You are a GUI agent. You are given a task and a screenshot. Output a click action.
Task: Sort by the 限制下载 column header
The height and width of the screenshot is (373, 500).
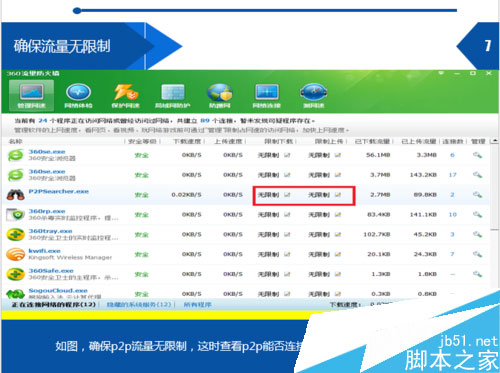[x=279, y=141]
